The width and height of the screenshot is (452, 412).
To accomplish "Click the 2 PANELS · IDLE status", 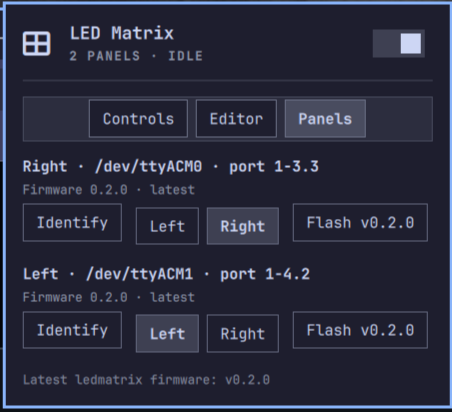I will (136, 56).
